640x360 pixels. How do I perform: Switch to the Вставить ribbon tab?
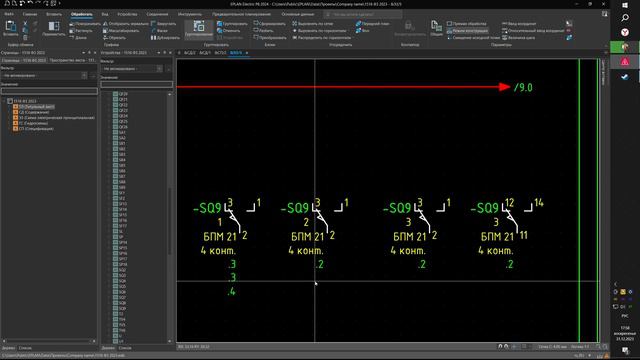click(54, 14)
